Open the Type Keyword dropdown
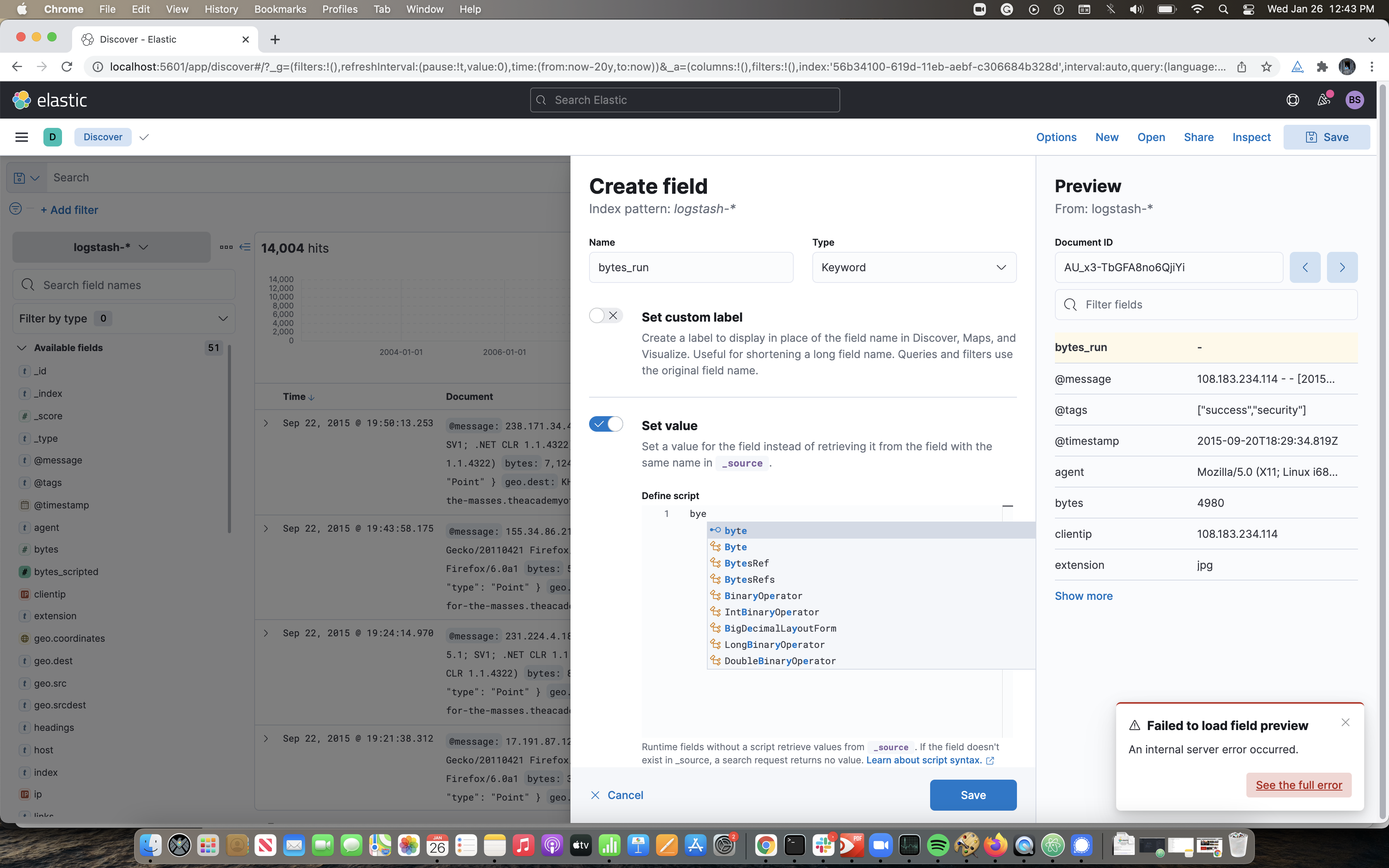 click(x=914, y=267)
